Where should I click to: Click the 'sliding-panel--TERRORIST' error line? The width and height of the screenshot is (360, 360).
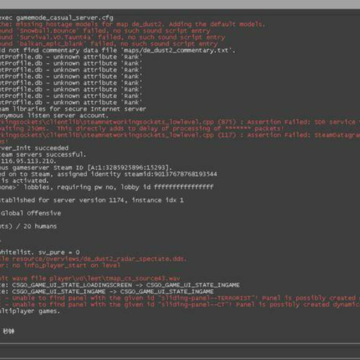tap(180, 298)
